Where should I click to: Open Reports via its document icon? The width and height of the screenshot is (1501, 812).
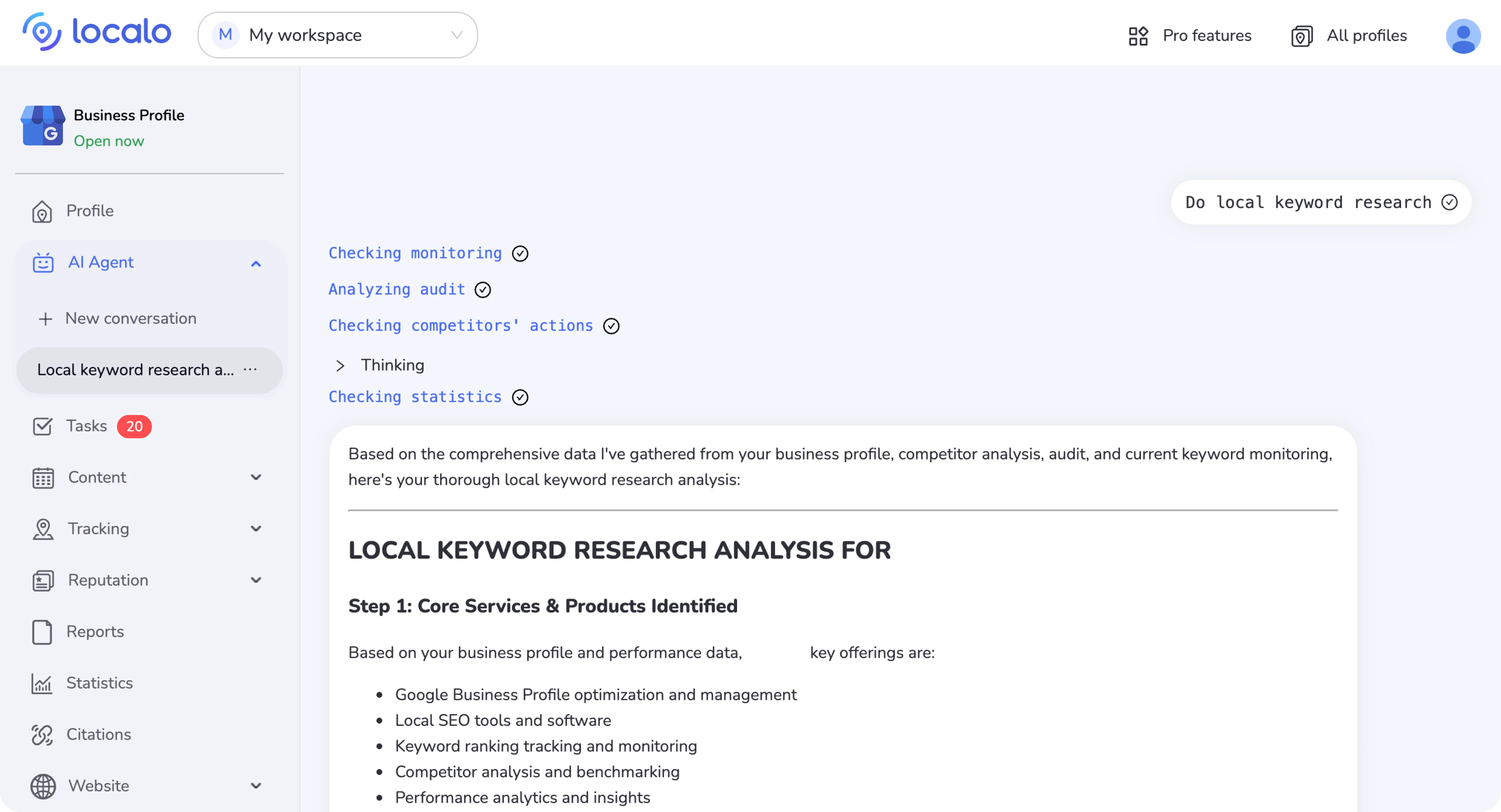pos(42,632)
